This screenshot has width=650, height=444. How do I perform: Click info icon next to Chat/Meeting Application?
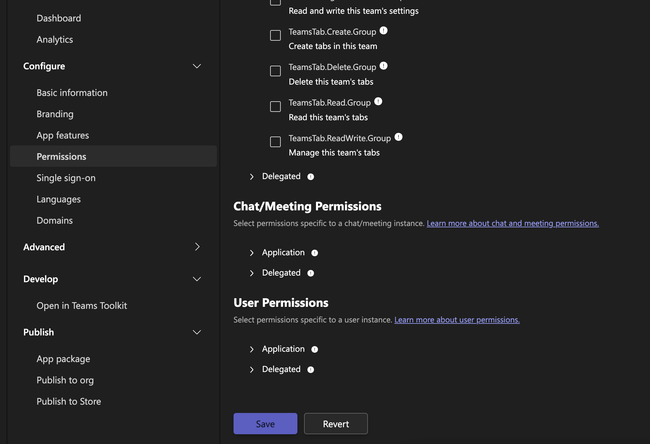314,253
